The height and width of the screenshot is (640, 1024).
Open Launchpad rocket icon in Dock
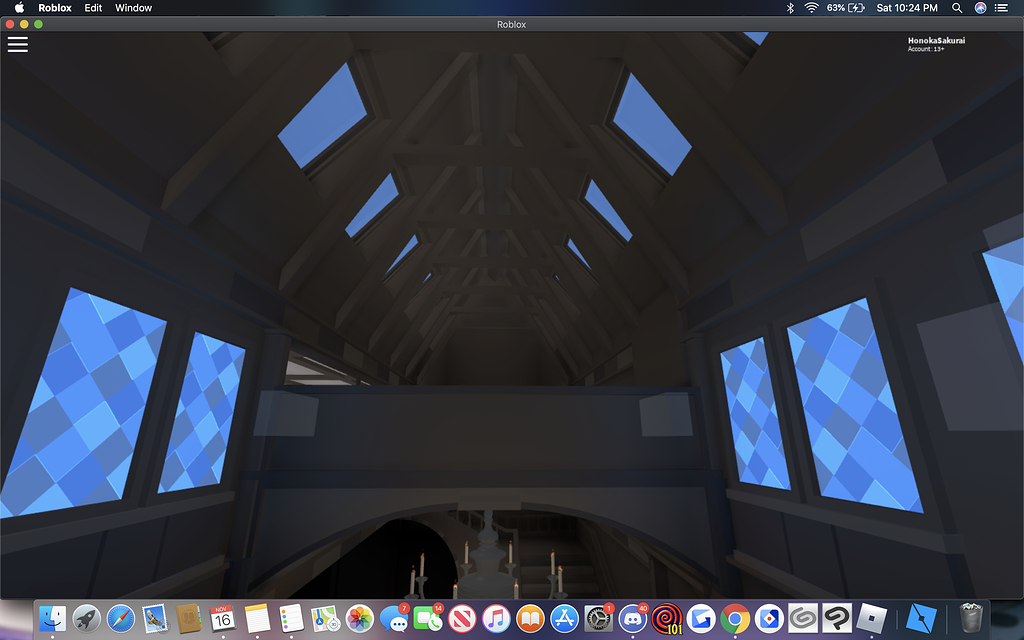(86, 618)
